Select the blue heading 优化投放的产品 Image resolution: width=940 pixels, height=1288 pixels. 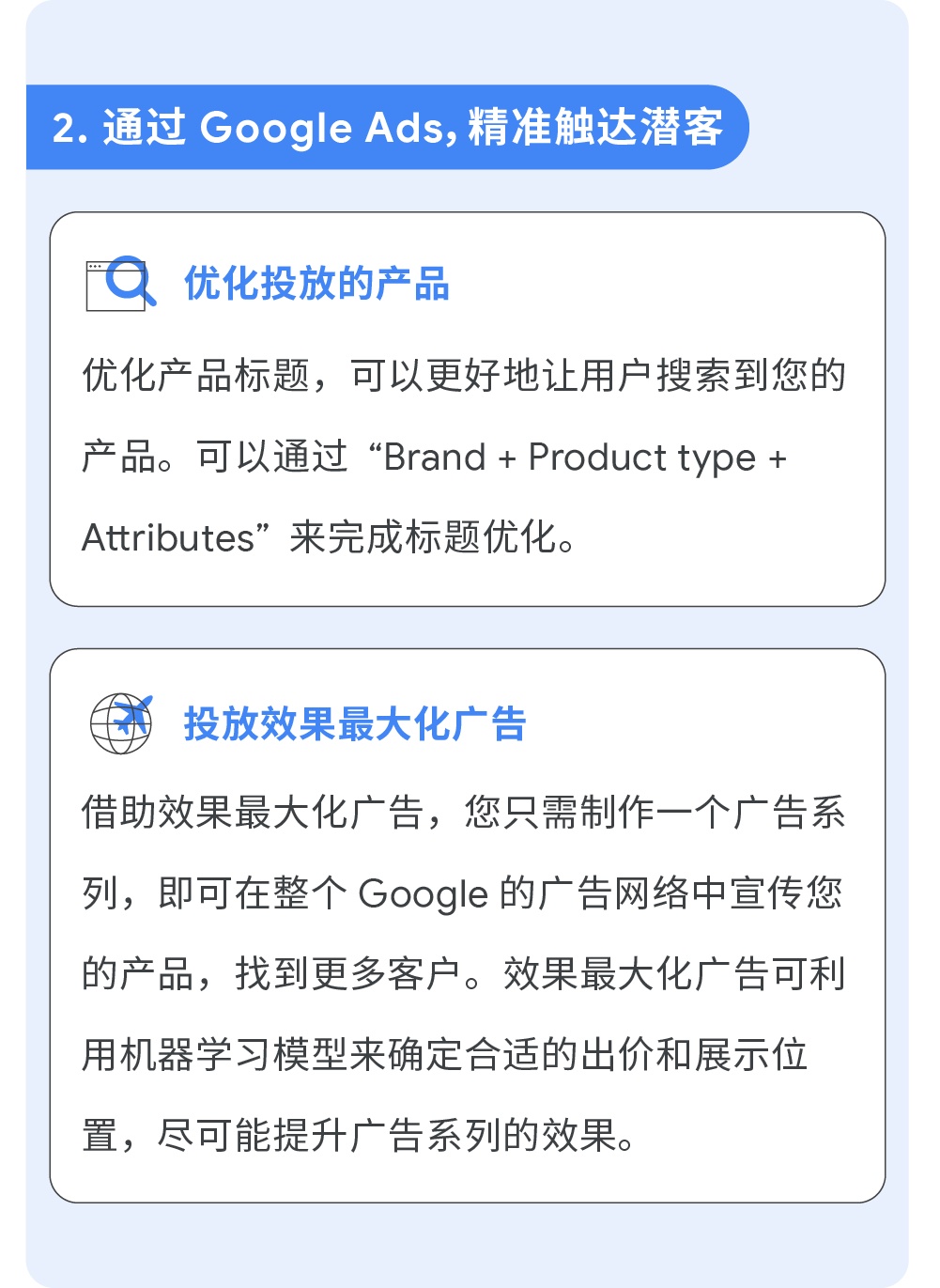tap(316, 284)
